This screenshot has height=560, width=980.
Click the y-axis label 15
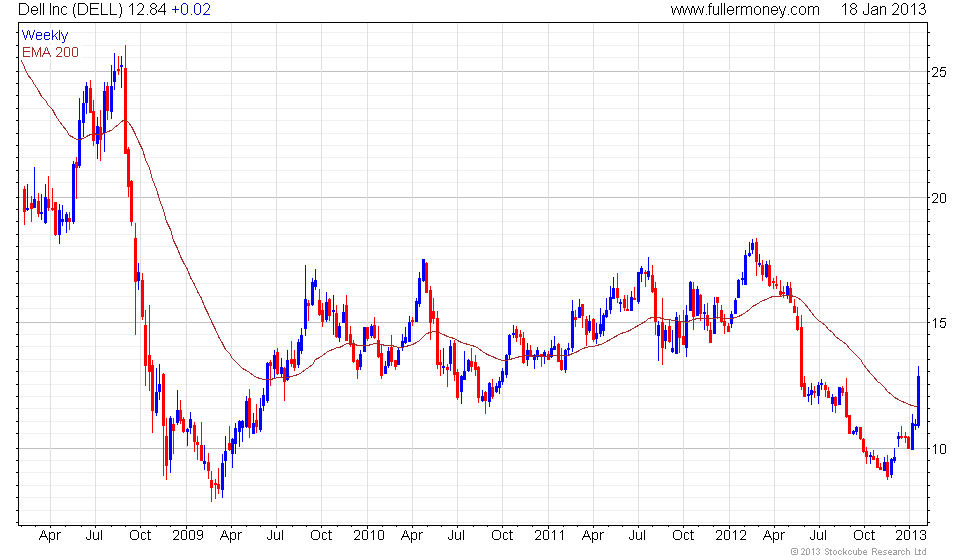tap(939, 323)
